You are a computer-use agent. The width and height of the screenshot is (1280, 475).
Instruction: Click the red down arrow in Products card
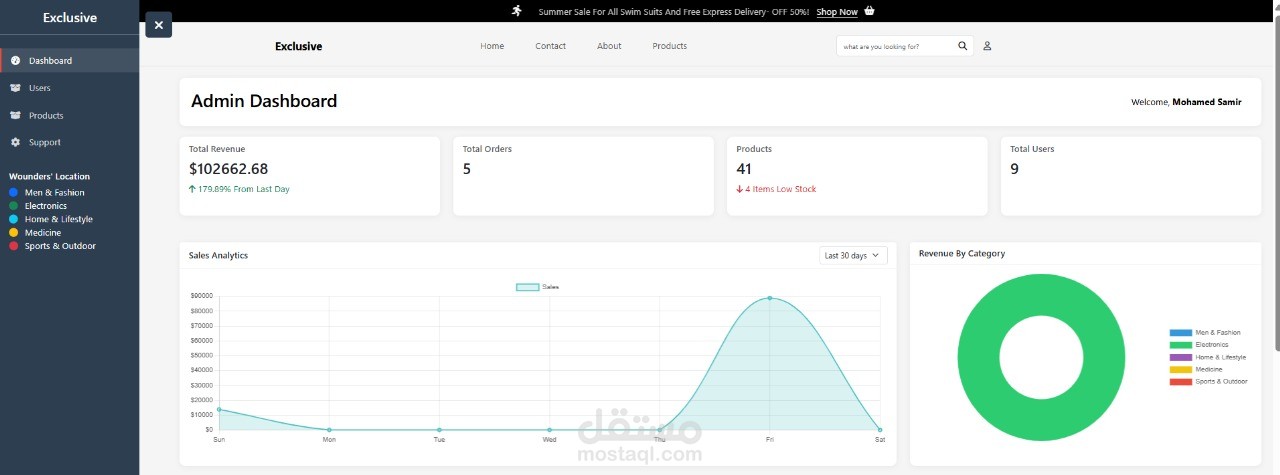739,189
